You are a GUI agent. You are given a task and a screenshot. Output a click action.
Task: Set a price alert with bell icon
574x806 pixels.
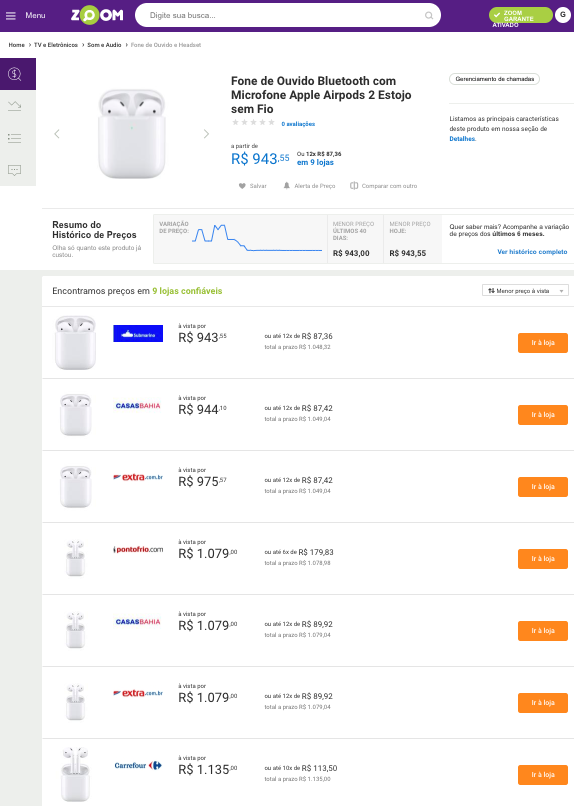[x=287, y=186]
